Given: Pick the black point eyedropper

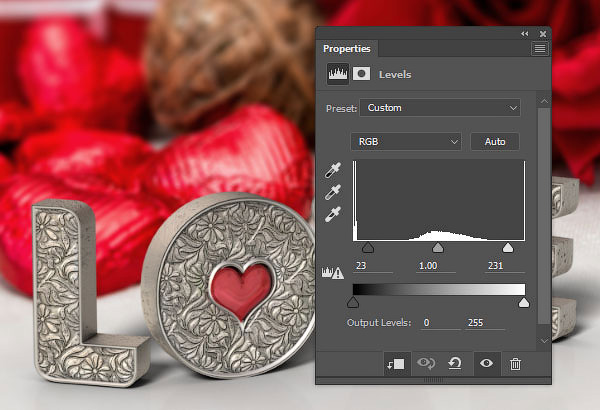Looking at the screenshot, I should point(333,170).
